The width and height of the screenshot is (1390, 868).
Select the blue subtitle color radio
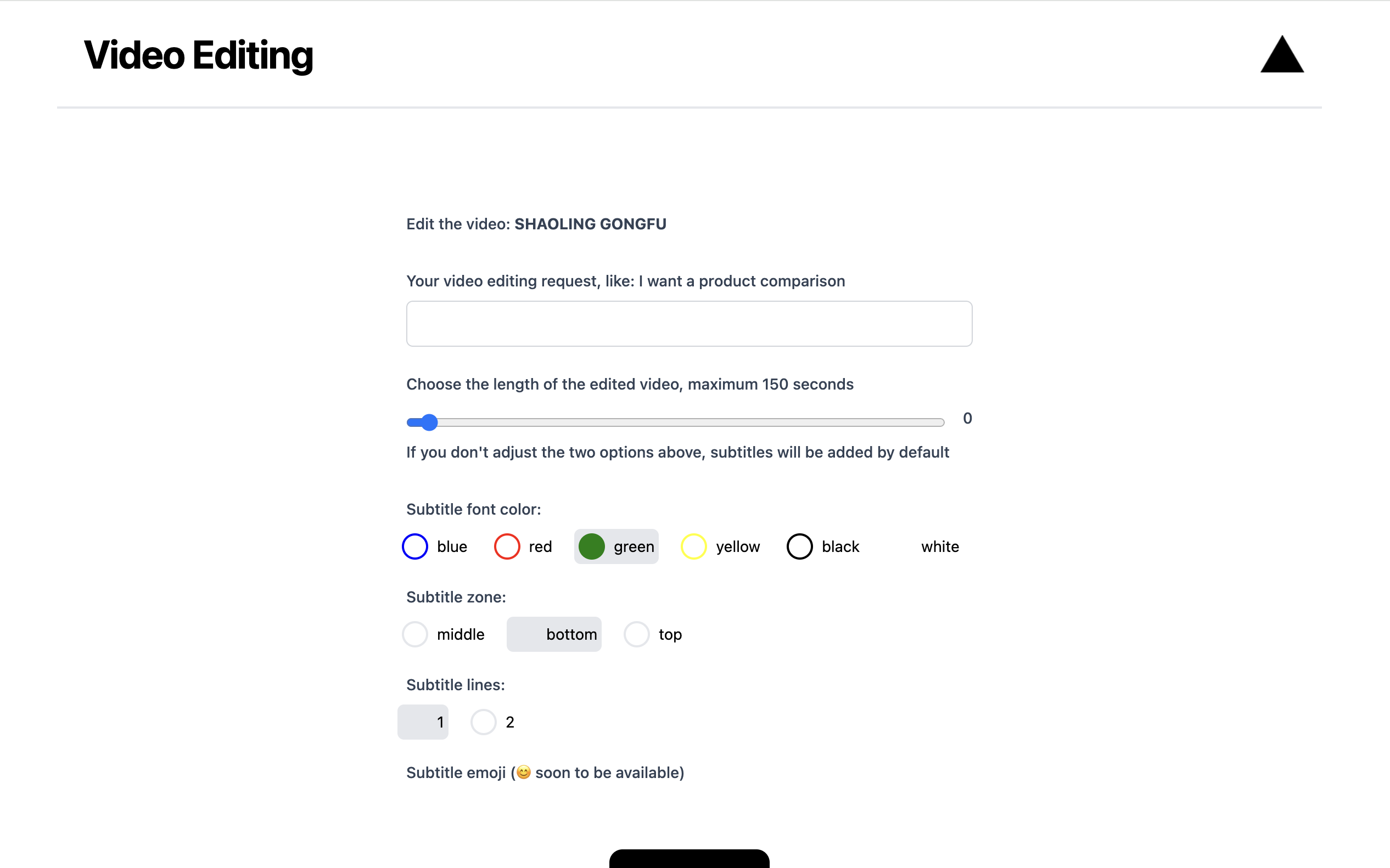coord(414,546)
